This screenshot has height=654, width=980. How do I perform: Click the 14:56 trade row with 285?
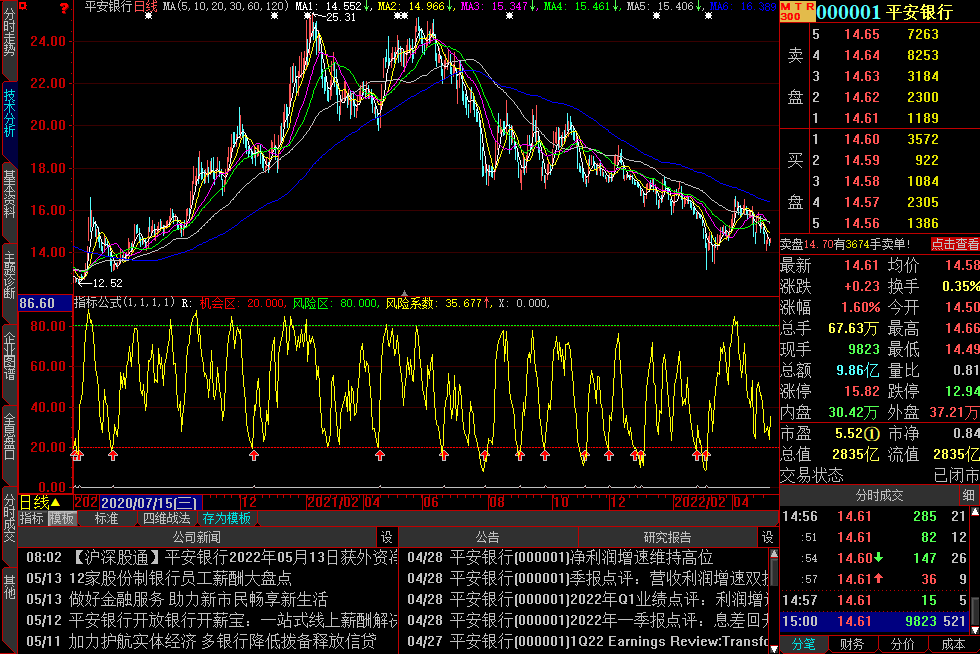[874, 516]
